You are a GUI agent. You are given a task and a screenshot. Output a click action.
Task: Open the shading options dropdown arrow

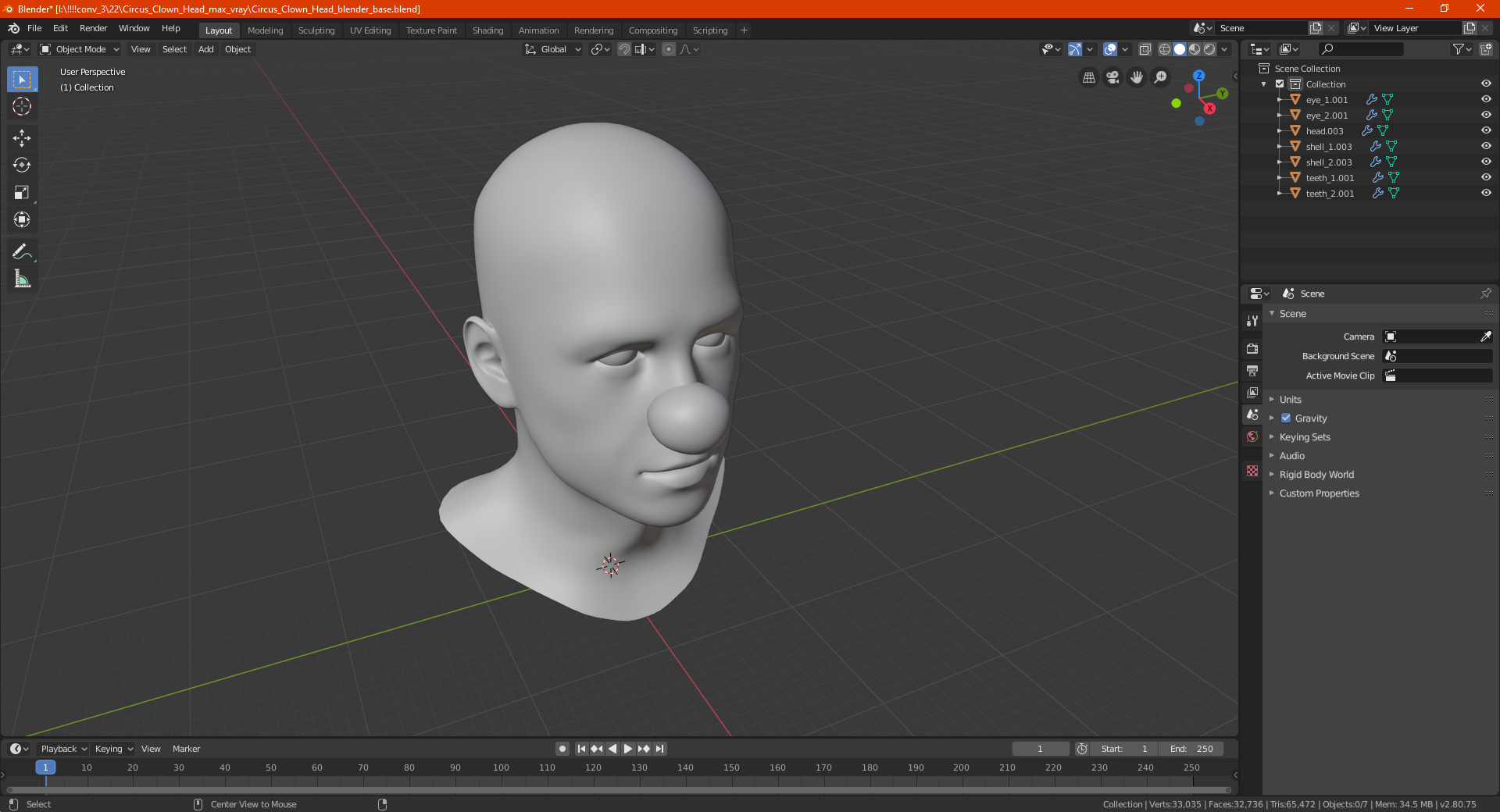1225,49
